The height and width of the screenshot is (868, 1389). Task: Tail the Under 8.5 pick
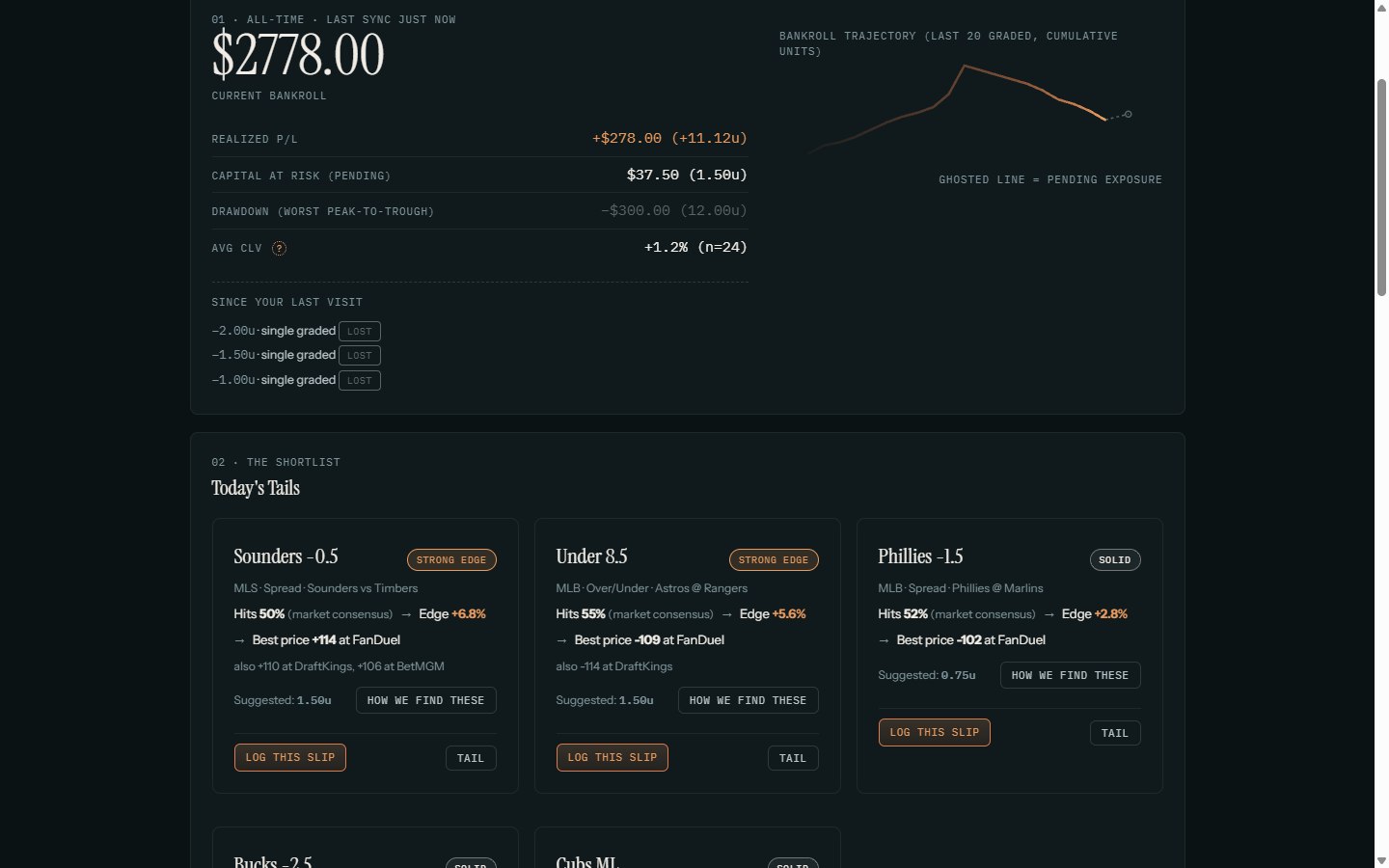(793, 758)
